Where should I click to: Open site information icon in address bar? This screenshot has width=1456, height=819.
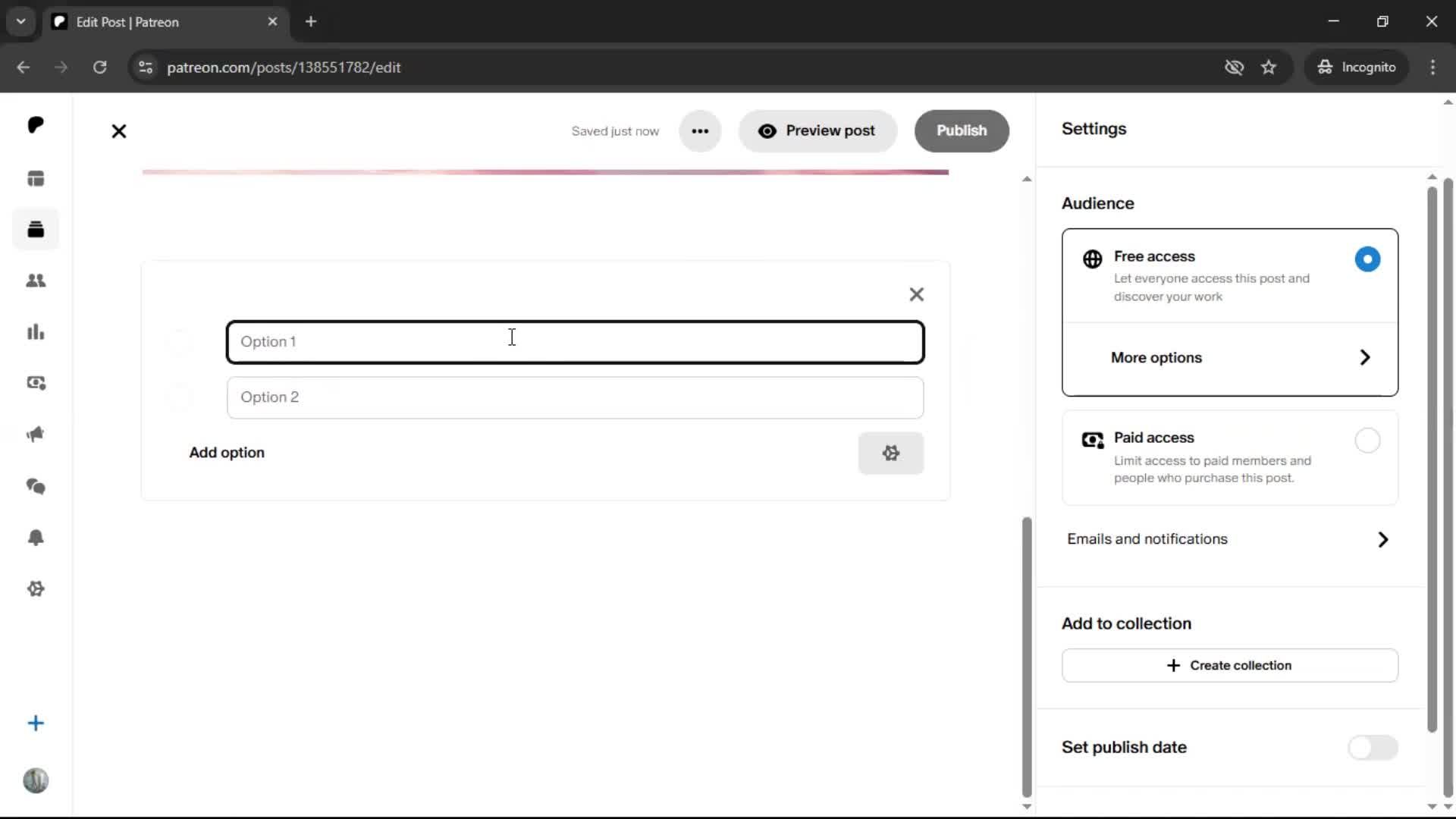click(146, 67)
